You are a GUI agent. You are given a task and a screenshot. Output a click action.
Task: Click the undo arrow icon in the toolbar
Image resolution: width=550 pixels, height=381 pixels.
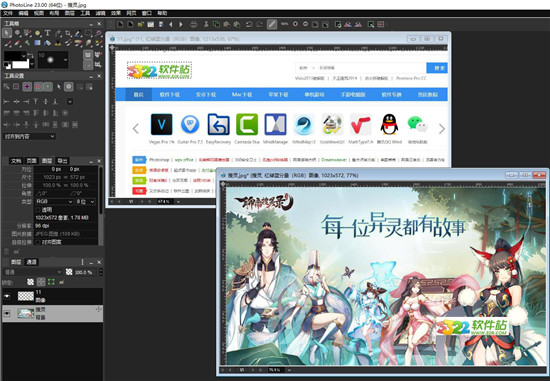[x=249, y=24]
